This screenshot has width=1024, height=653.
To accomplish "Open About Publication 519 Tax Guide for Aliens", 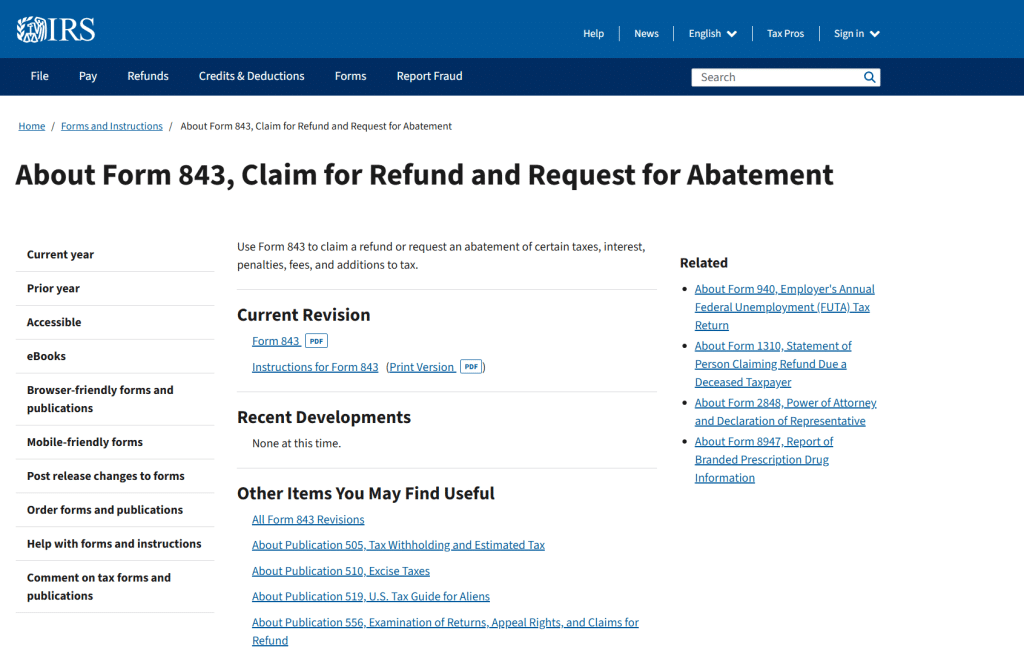I will (x=370, y=596).
